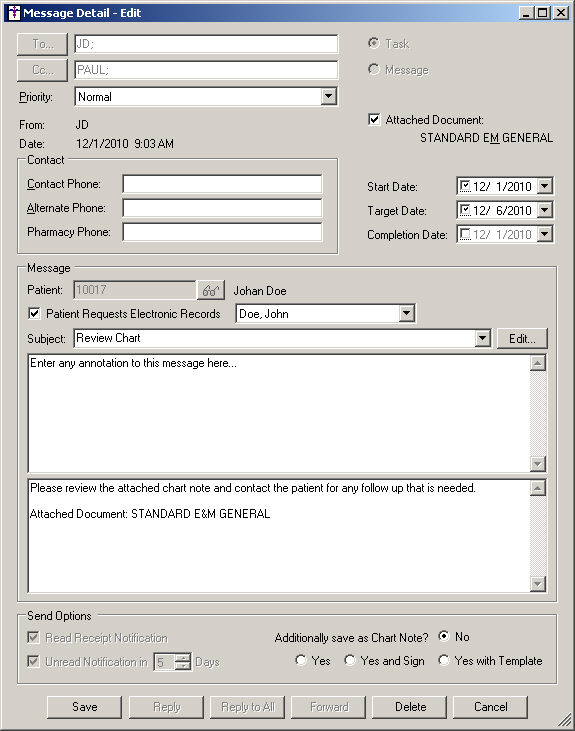The width and height of the screenshot is (575, 731).
Task: Uncheck the Attached Document checkbox
Action: point(374,119)
